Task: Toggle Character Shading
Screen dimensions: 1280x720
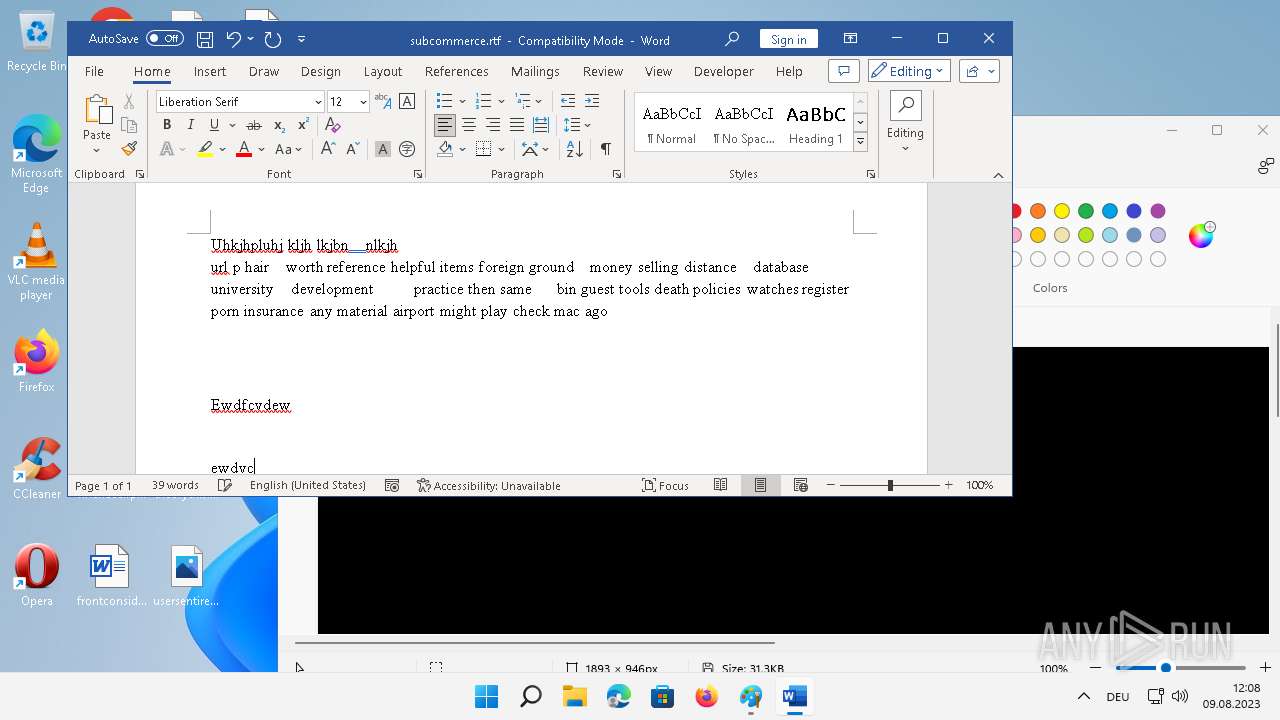Action: 382,149
